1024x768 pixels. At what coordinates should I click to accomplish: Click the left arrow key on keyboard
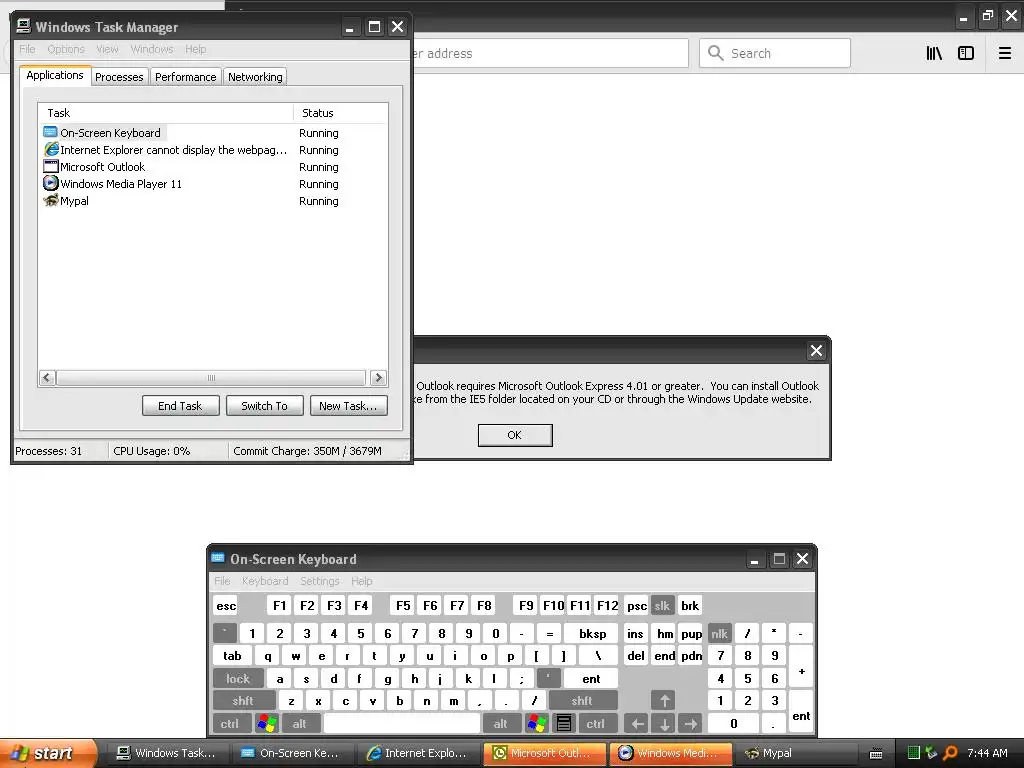tap(637, 724)
